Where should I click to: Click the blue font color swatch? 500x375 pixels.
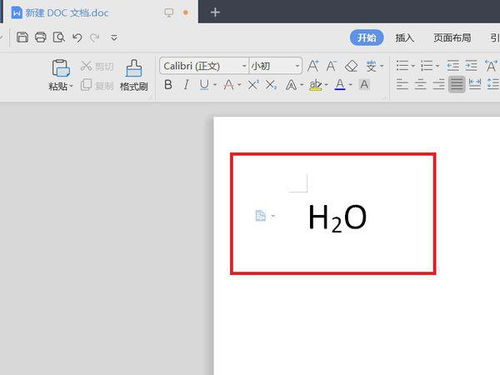[x=340, y=85]
